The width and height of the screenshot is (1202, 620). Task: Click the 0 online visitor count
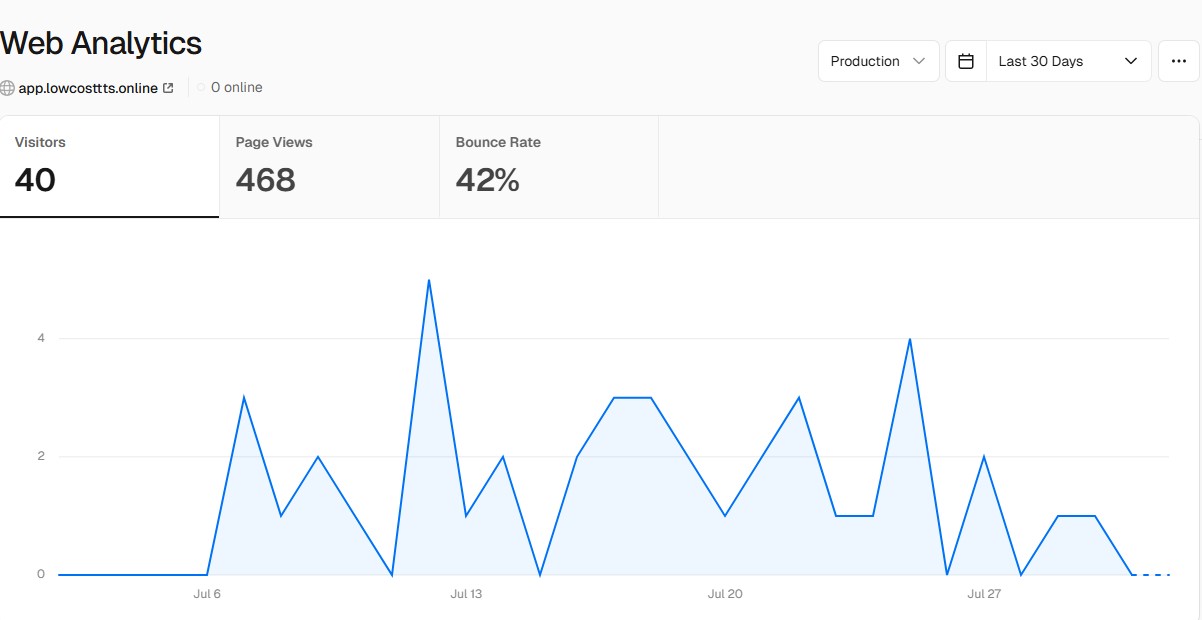click(x=237, y=88)
